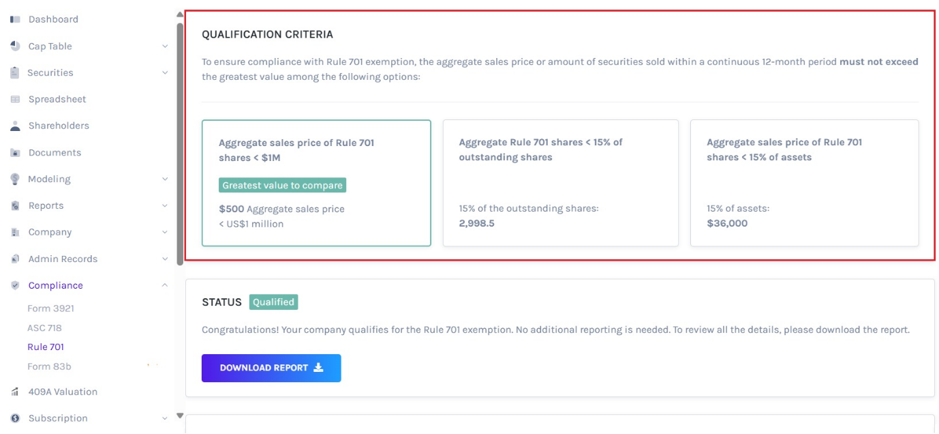Open the Dashboard menu item
This screenshot has width=939, height=434.
tap(53, 19)
